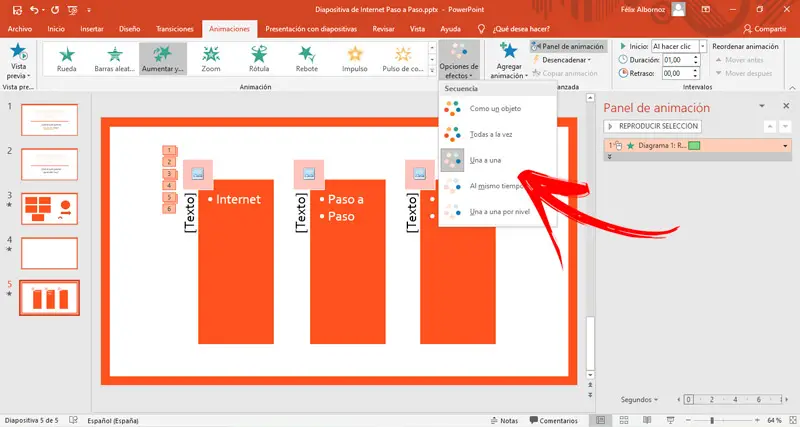
Task: Click the ribbon display options icon
Action: click(706, 10)
